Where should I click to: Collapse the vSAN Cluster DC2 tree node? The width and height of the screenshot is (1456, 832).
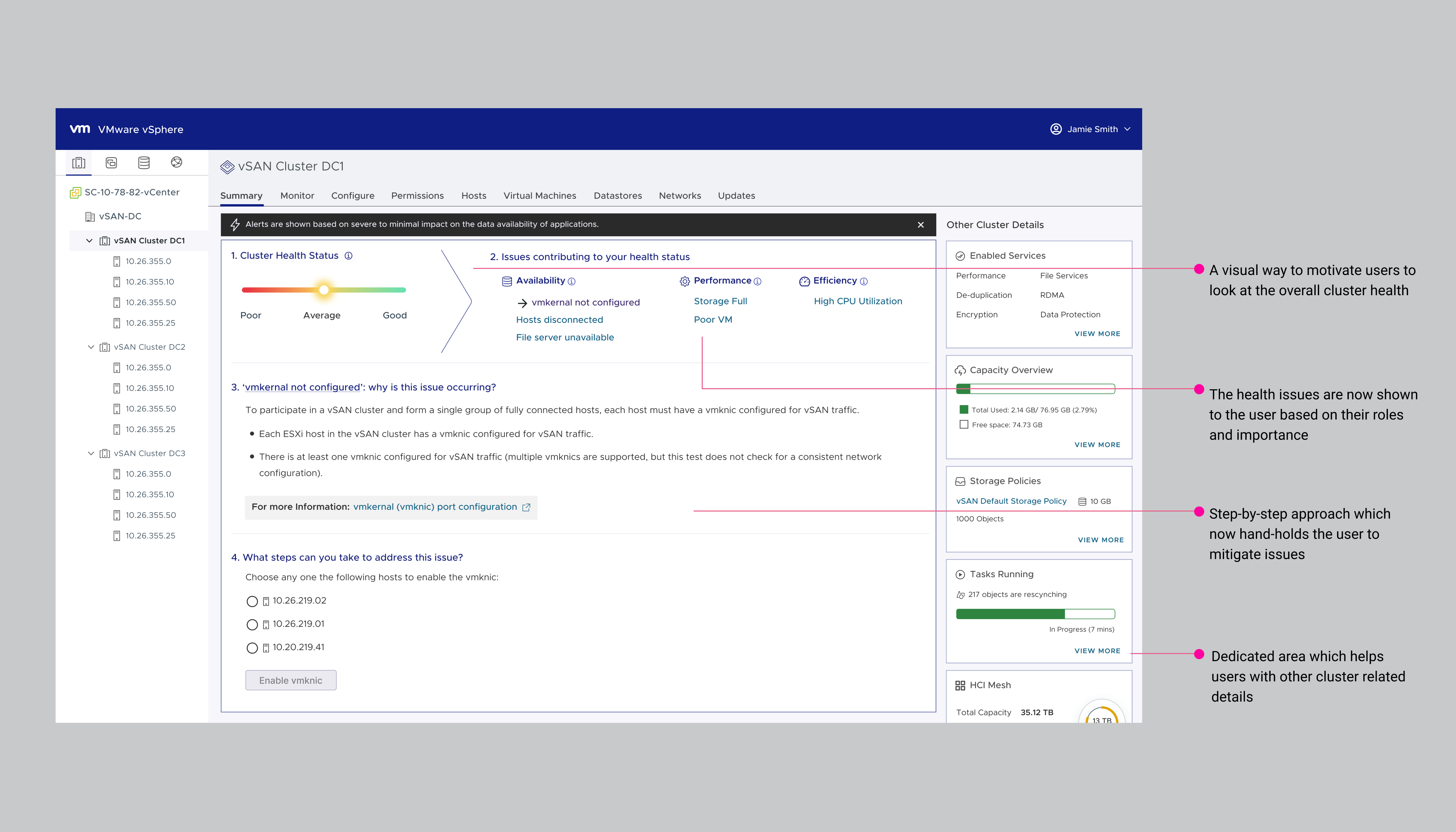(90, 347)
